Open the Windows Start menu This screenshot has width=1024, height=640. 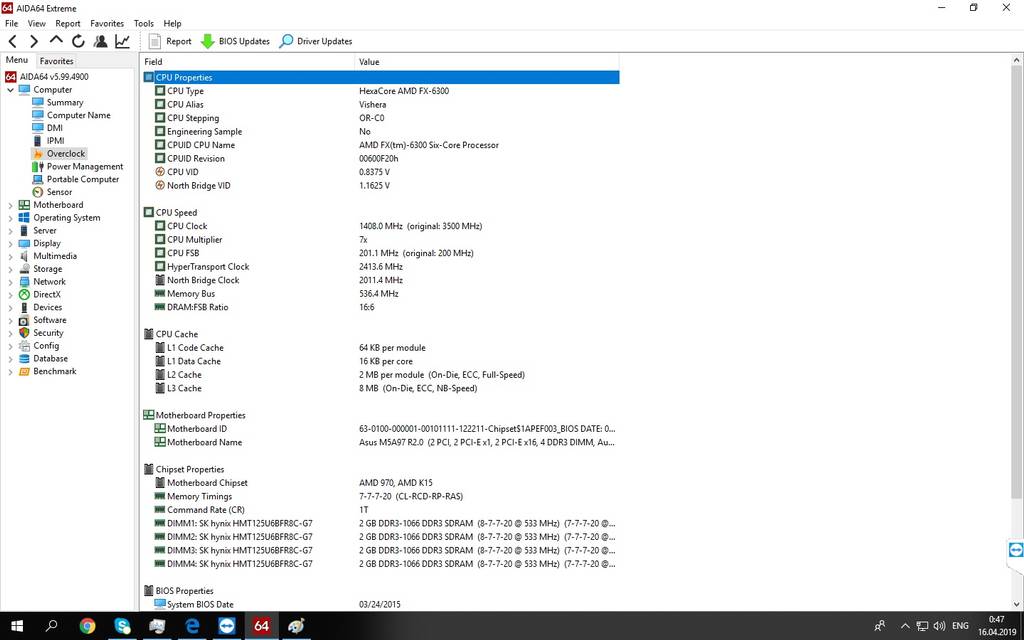click(x=17, y=626)
